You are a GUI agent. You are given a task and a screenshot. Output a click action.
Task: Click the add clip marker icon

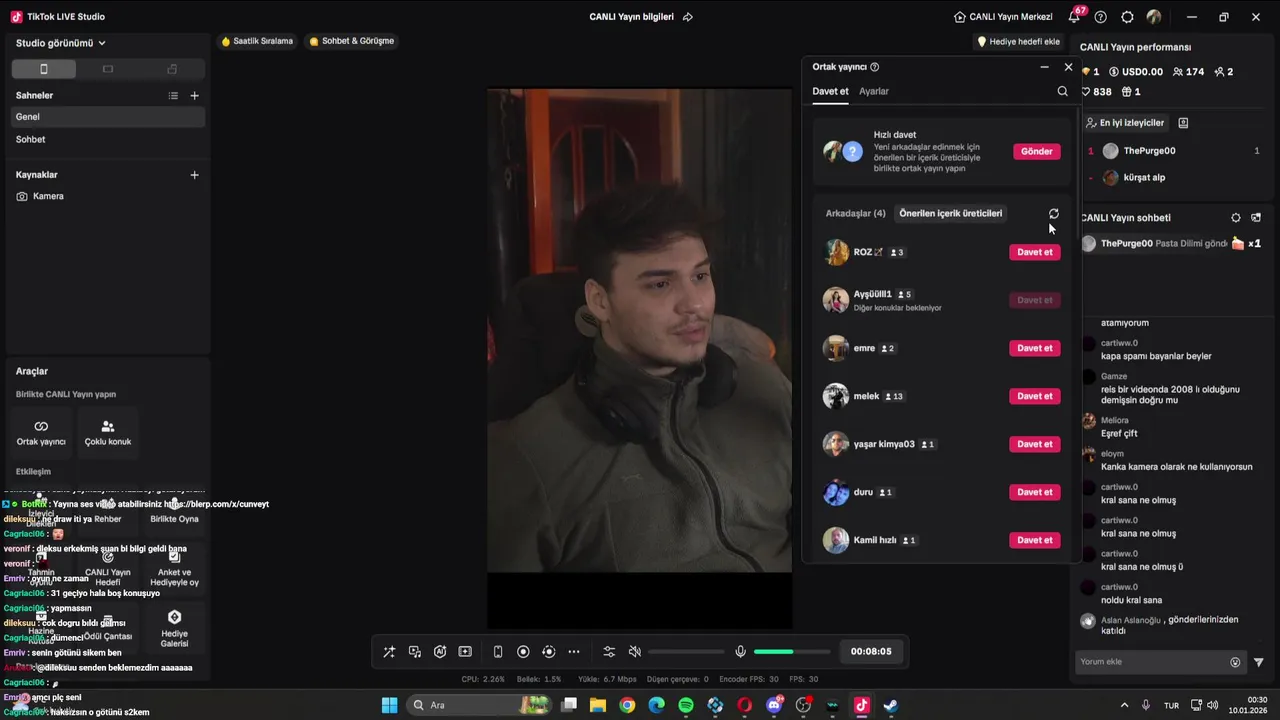tap(465, 652)
